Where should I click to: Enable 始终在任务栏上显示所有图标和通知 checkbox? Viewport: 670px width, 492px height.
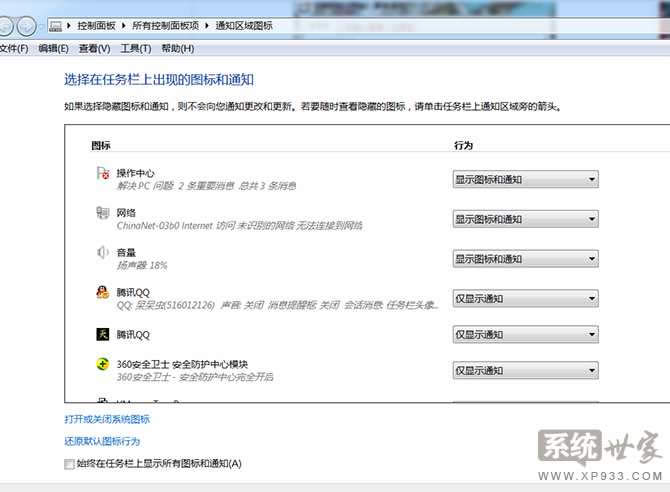click(69, 464)
